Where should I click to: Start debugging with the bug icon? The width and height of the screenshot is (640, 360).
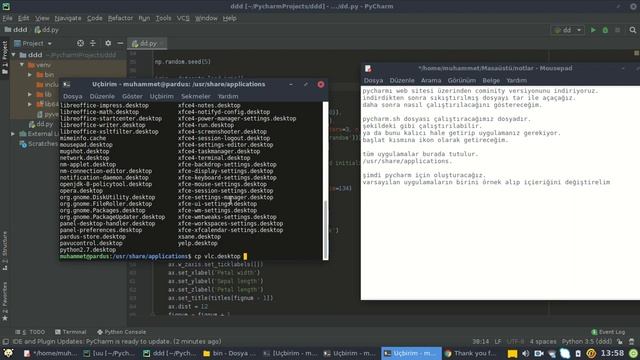[605, 30]
